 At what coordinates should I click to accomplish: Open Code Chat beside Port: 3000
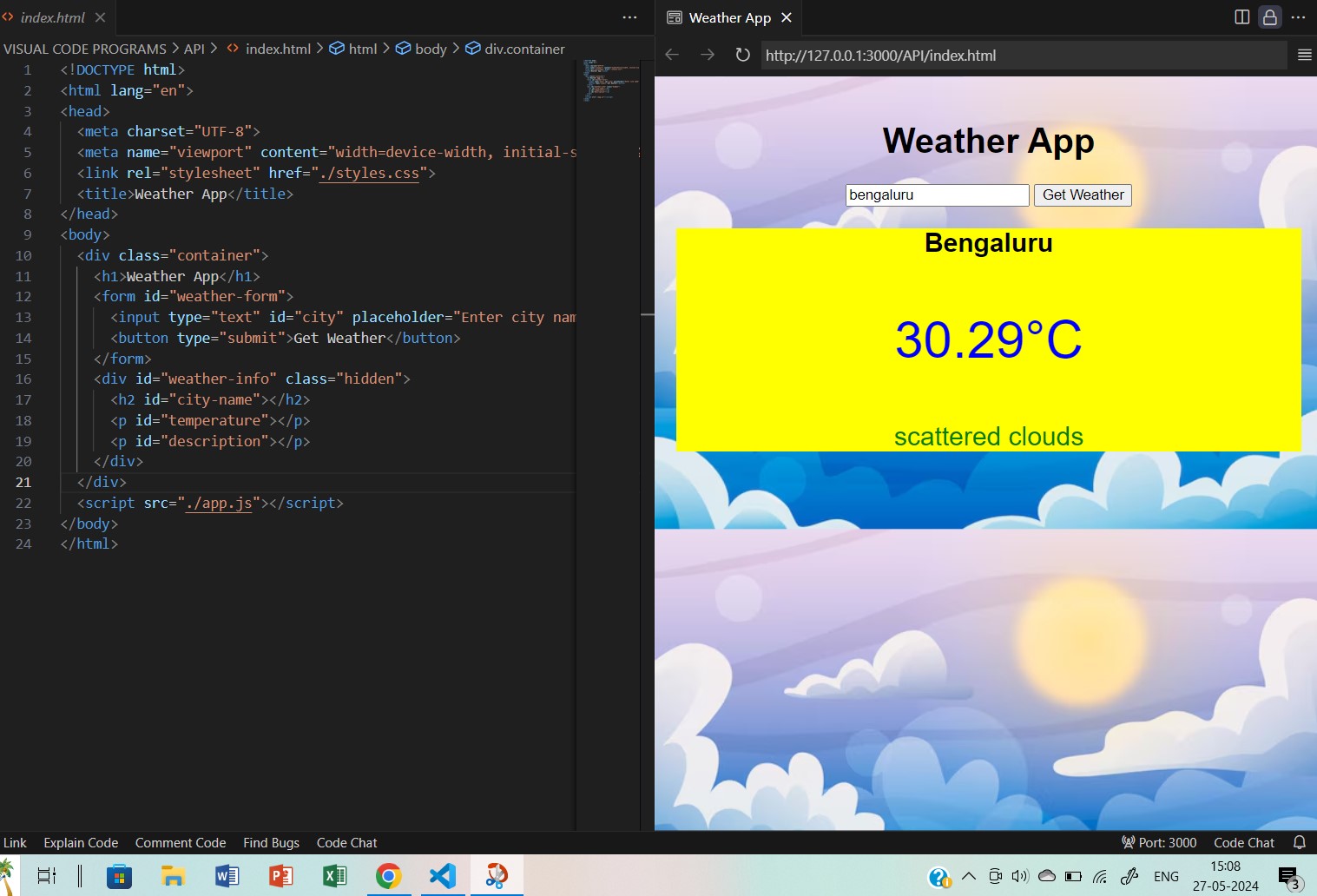point(1244,842)
